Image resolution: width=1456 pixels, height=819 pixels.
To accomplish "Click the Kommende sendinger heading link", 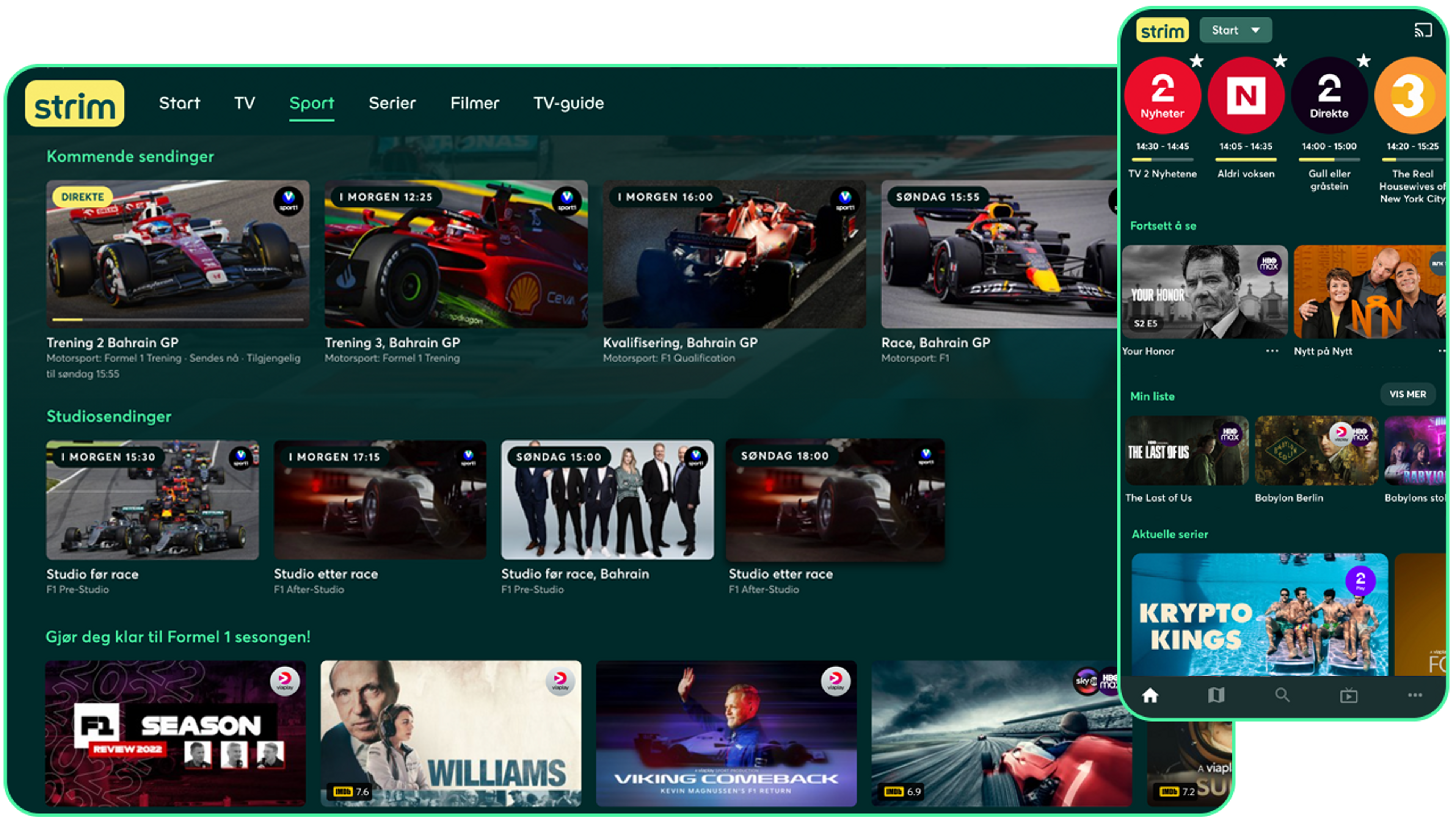I will (130, 157).
